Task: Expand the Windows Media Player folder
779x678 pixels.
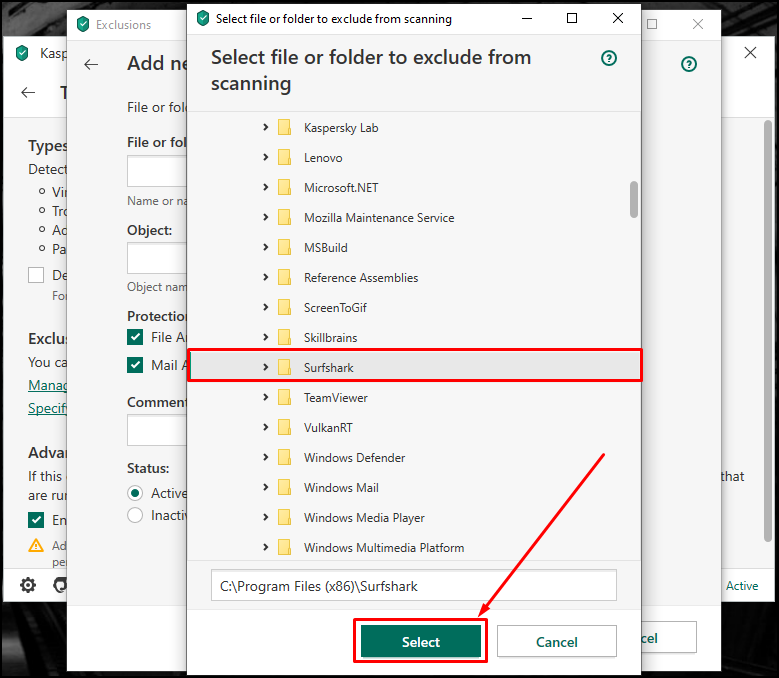Action: click(x=266, y=517)
